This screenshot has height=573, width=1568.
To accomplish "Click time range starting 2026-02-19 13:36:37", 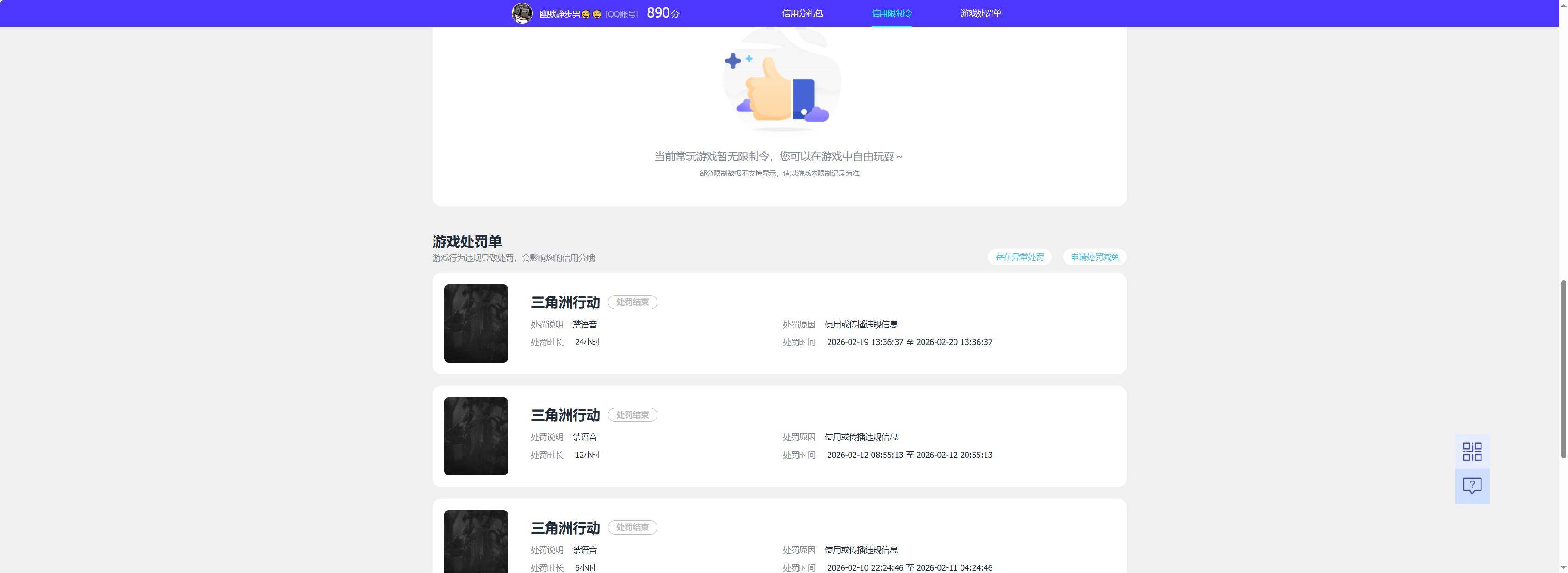I will 910,343.
